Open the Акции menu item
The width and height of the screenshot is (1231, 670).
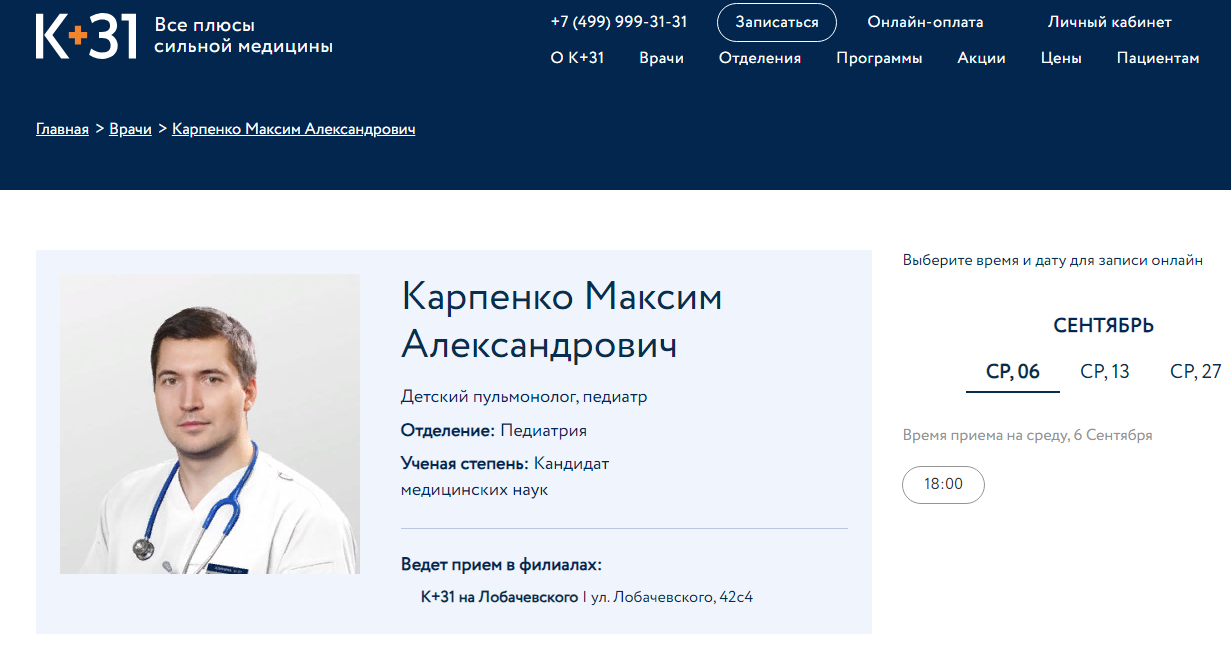click(980, 58)
